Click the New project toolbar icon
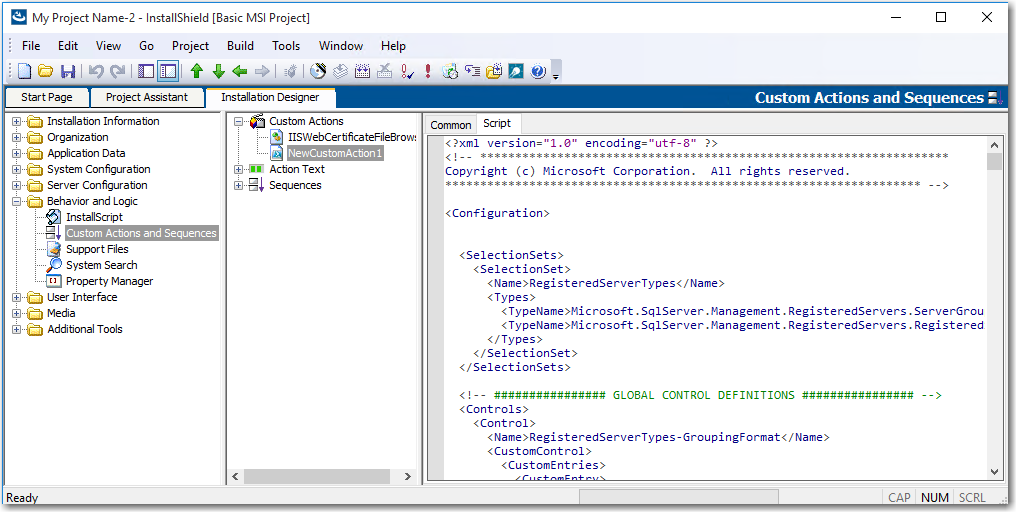Viewport: 1016px width, 512px height. coord(24,71)
